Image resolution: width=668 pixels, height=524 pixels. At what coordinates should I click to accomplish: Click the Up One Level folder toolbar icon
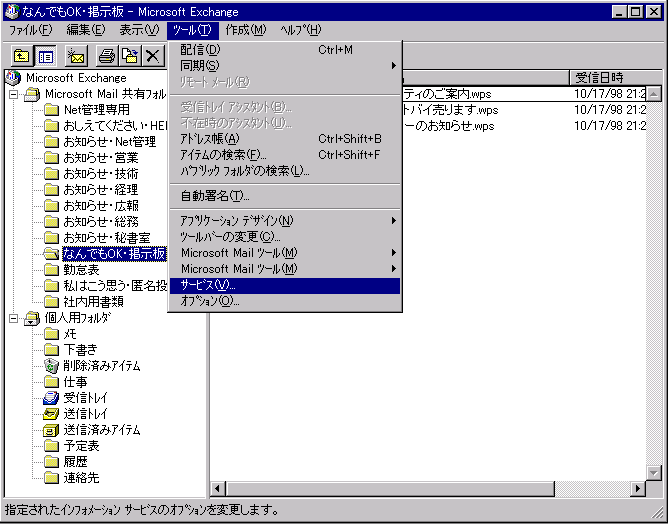click(20, 56)
